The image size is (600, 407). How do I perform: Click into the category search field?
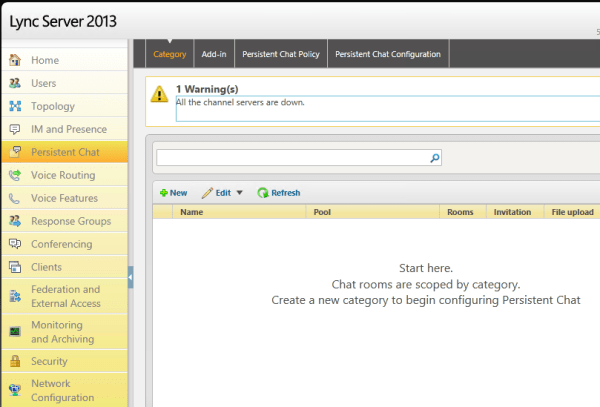point(292,158)
